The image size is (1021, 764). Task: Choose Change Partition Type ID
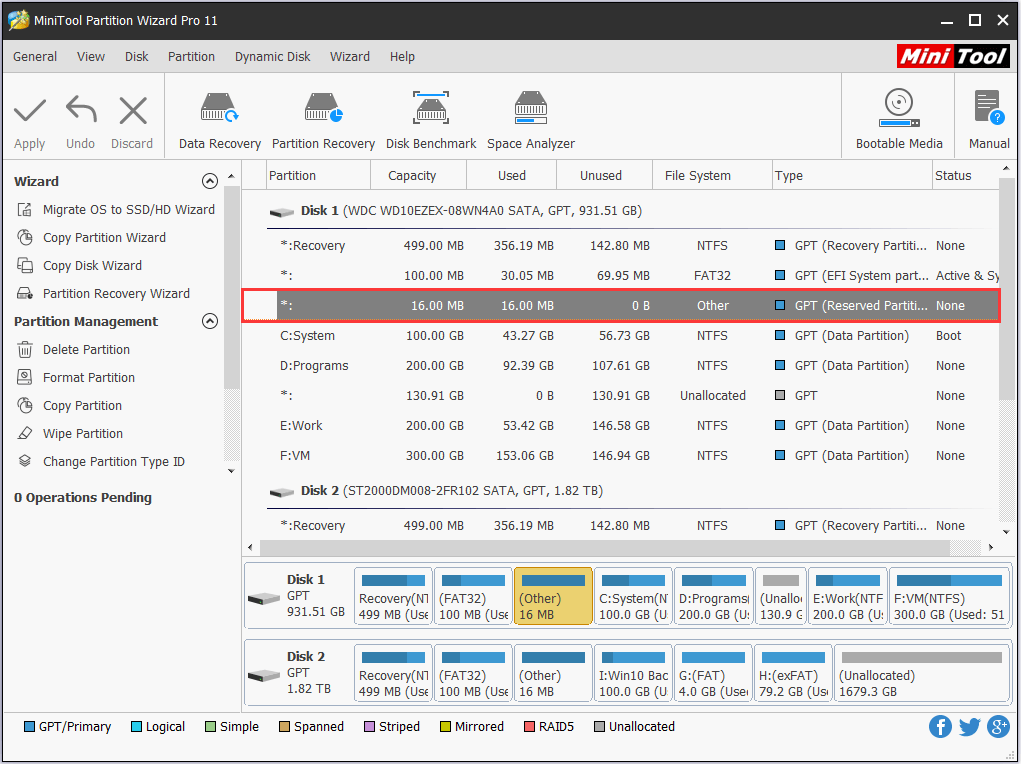point(113,462)
